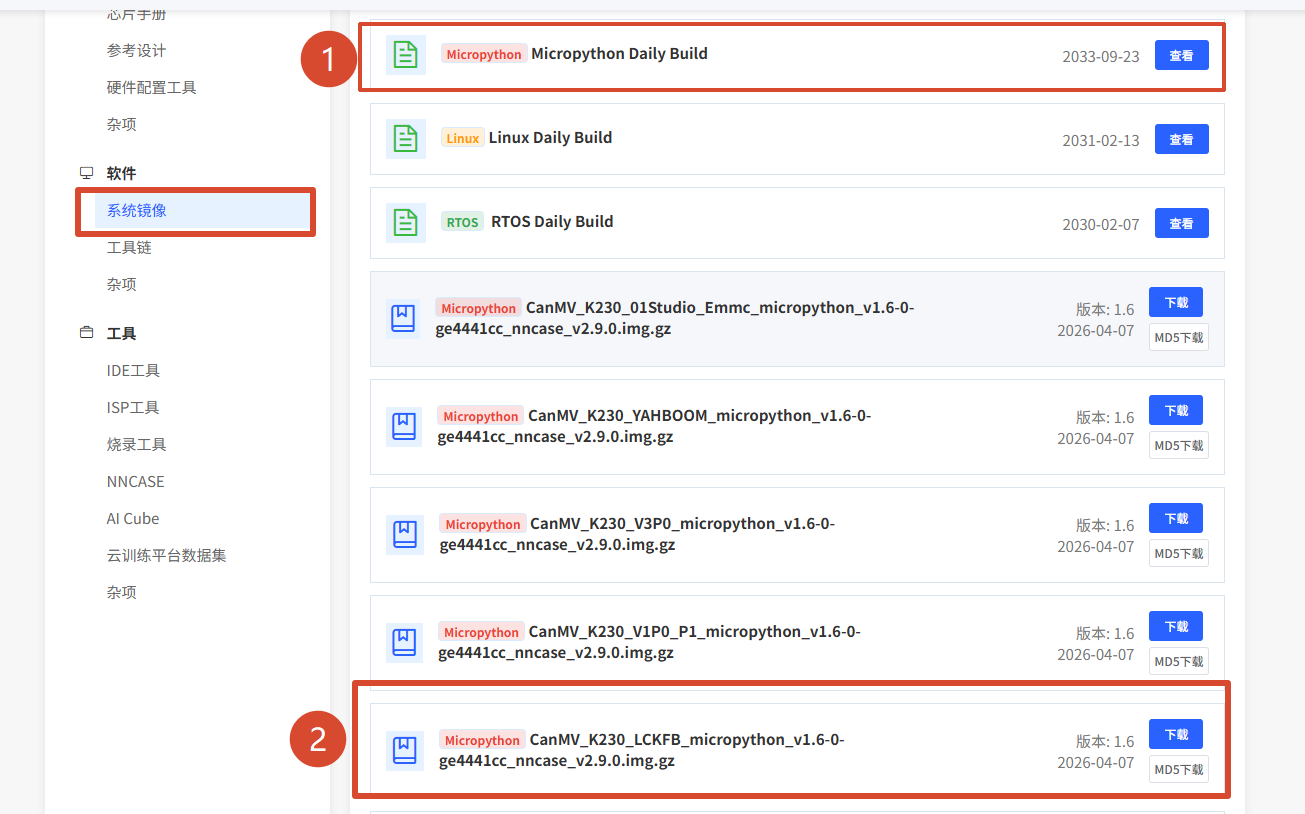Image resolution: width=1305 pixels, height=814 pixels.
Task: Download MD5 for CanMV_K230_01Studio_Emmc image
Action: click(1179, 337)
